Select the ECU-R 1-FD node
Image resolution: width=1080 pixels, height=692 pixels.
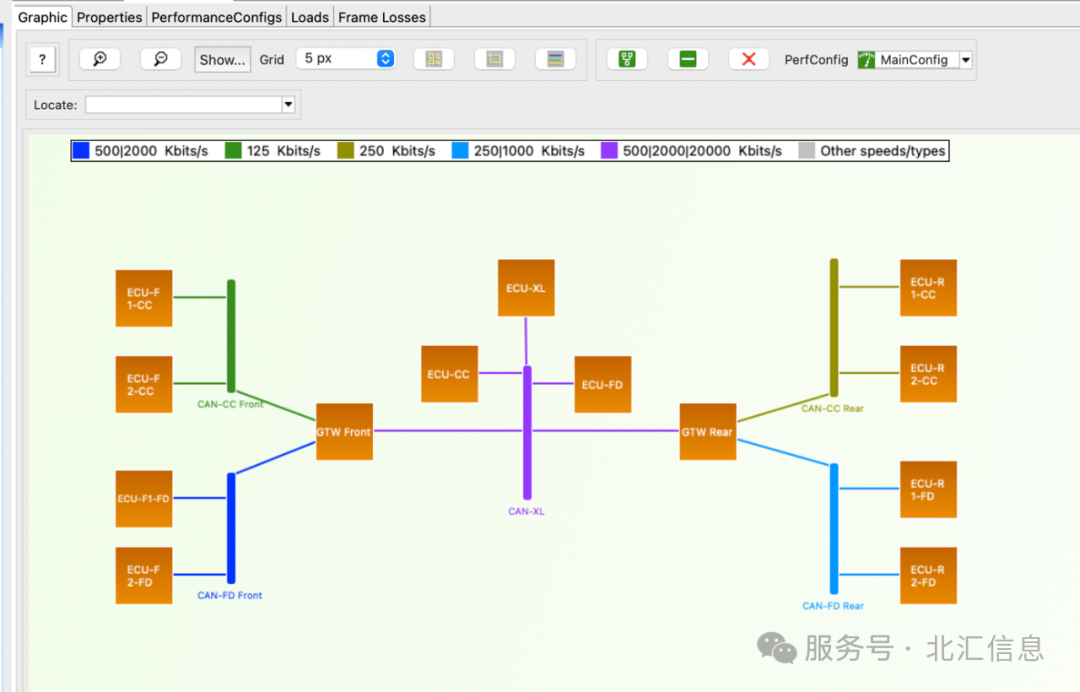pos(928,490)
